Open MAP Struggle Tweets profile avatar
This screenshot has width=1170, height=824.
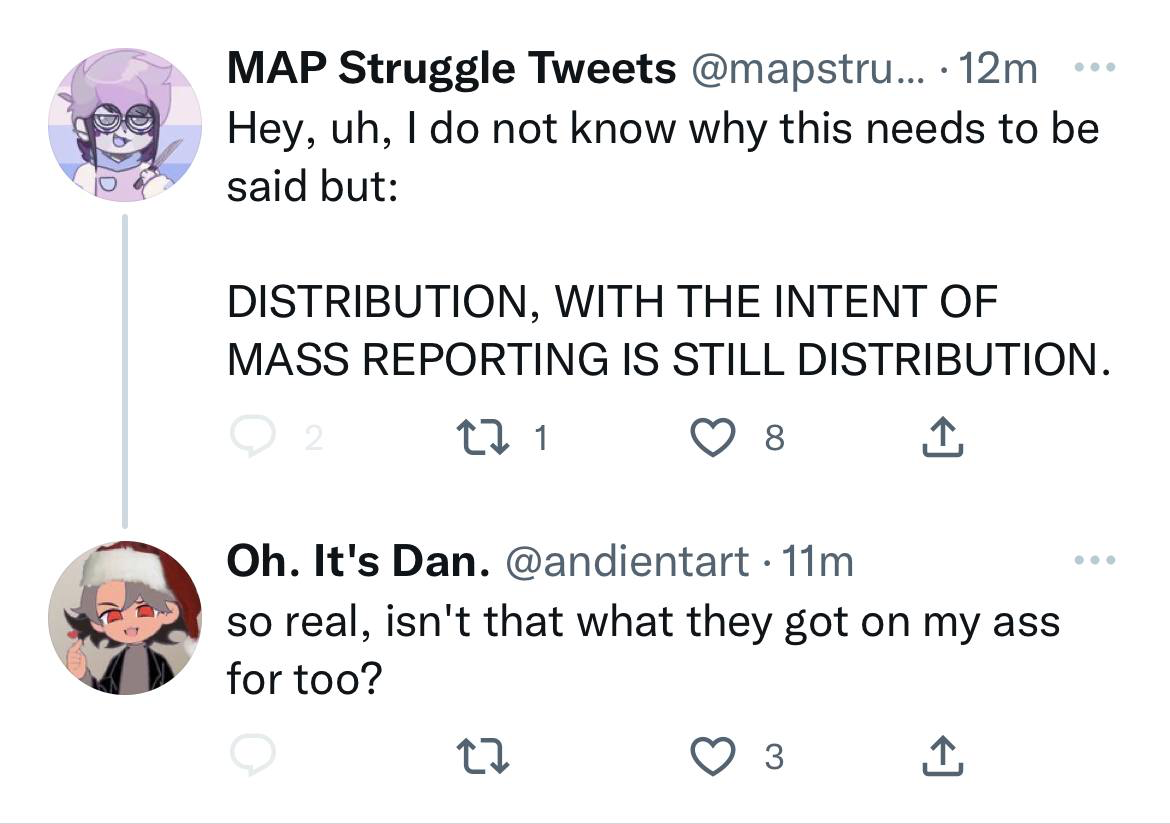coord(125,125)
